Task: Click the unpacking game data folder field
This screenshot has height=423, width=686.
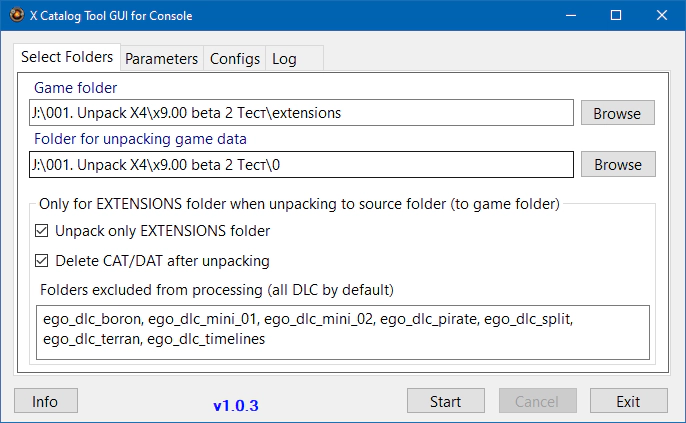Action: pyautogui.click(x=302, y=164)
